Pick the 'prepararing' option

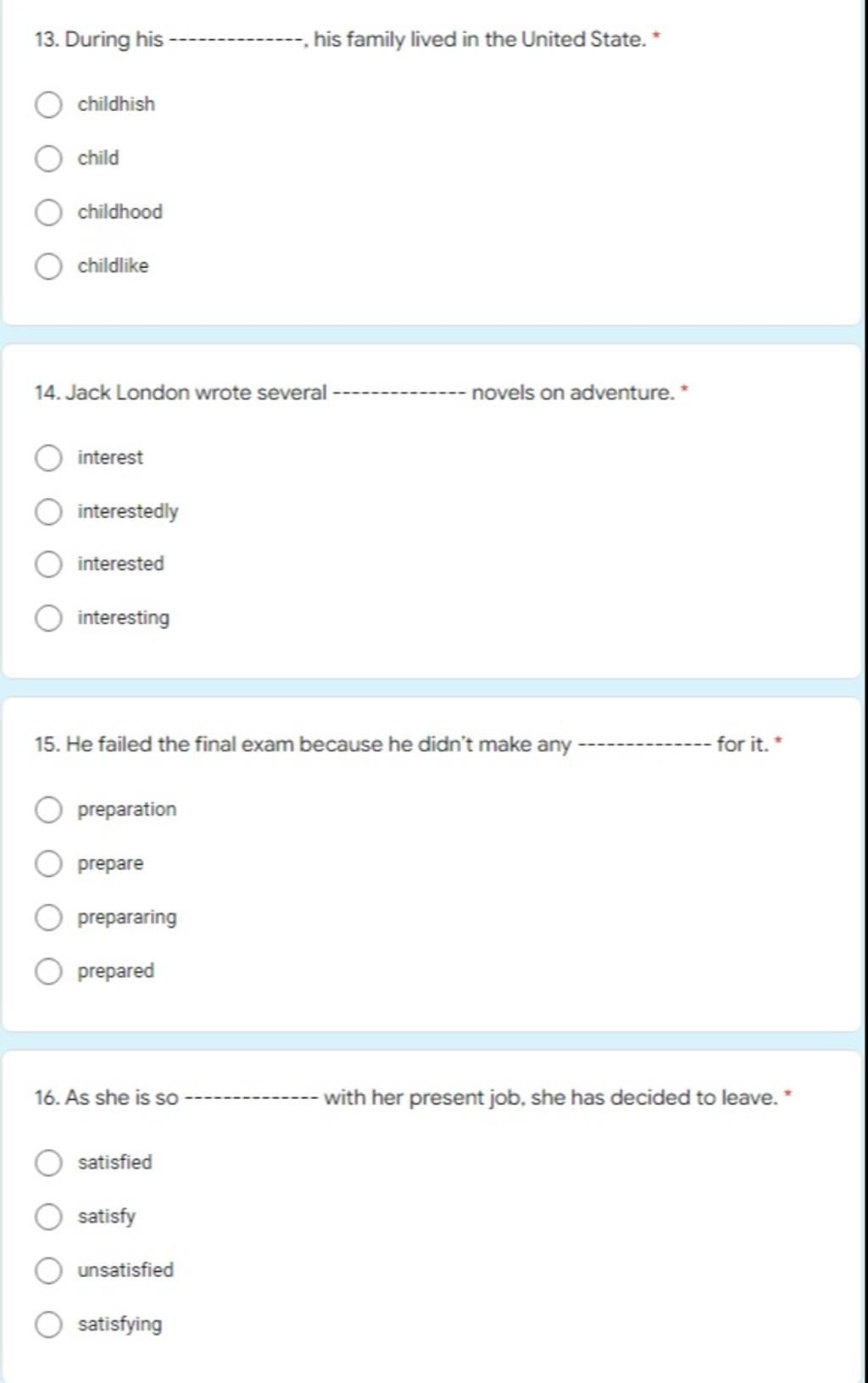48,917
